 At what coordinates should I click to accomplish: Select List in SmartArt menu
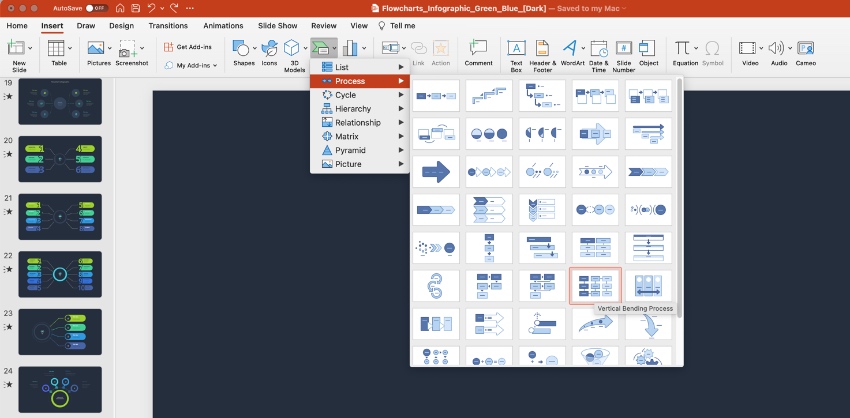(360, 67)
